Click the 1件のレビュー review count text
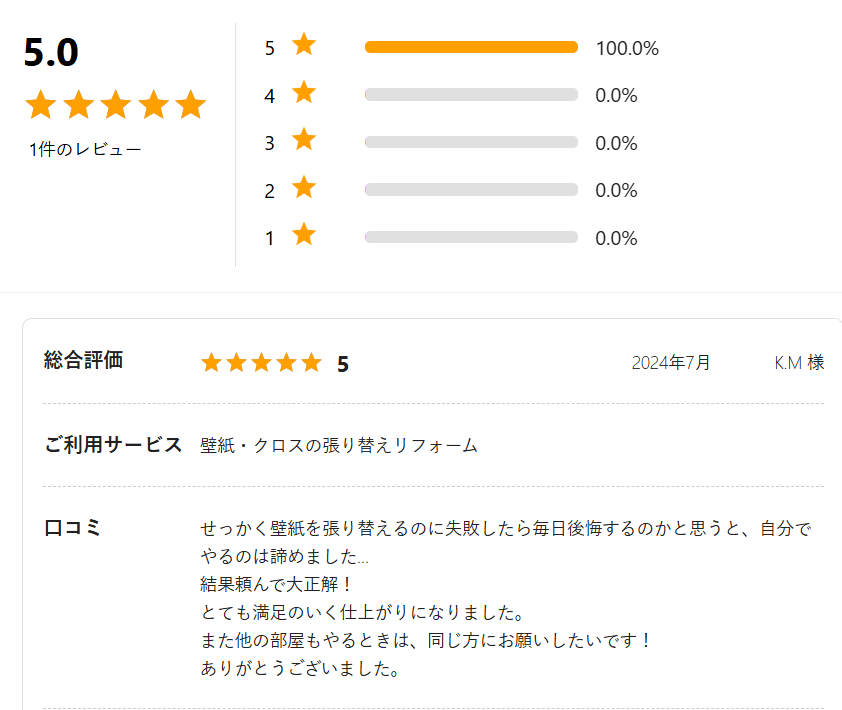This screenshot has width=842, height=710. (x=85, y=149)
